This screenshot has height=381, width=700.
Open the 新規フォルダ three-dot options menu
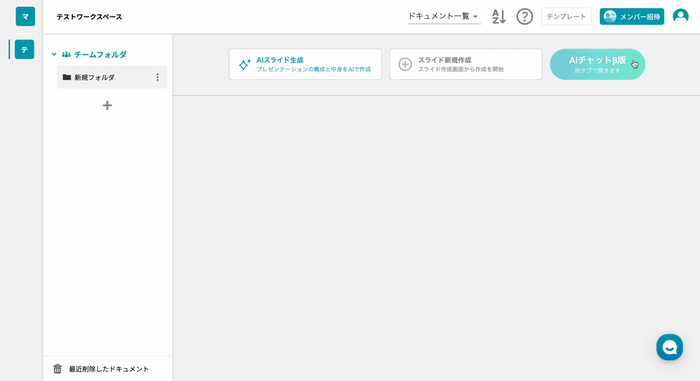point(157,77)
